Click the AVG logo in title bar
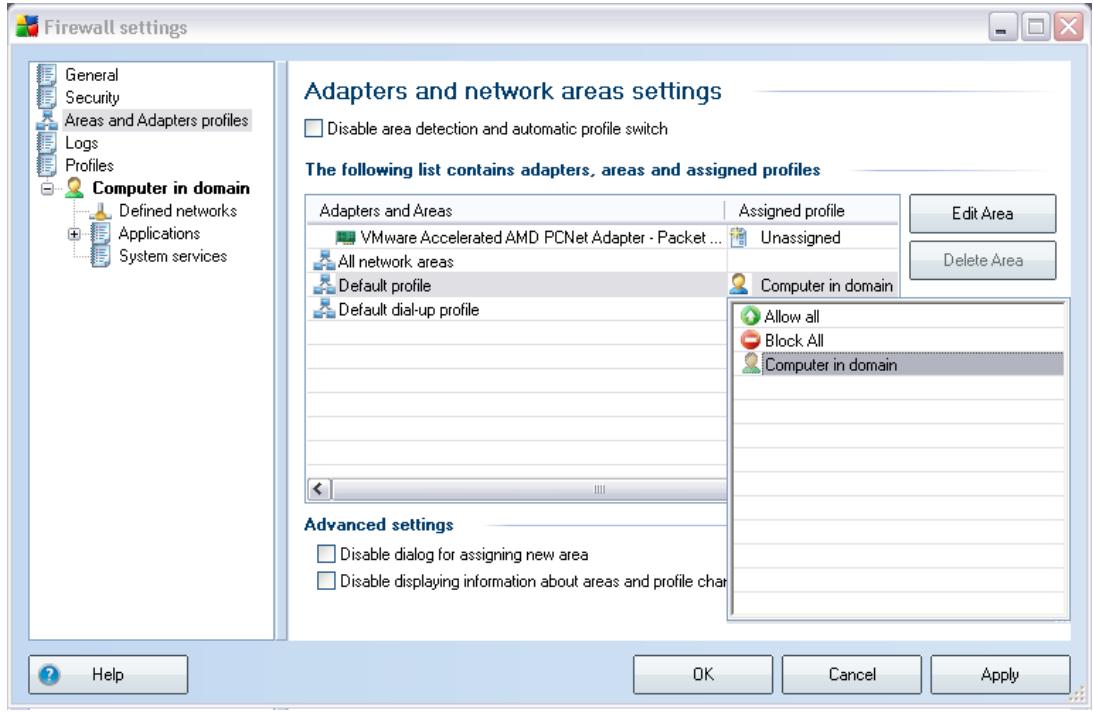Image resolution: width=1093 pixels, height=712 pixels. pyautogui.click(x=27, y=26)
